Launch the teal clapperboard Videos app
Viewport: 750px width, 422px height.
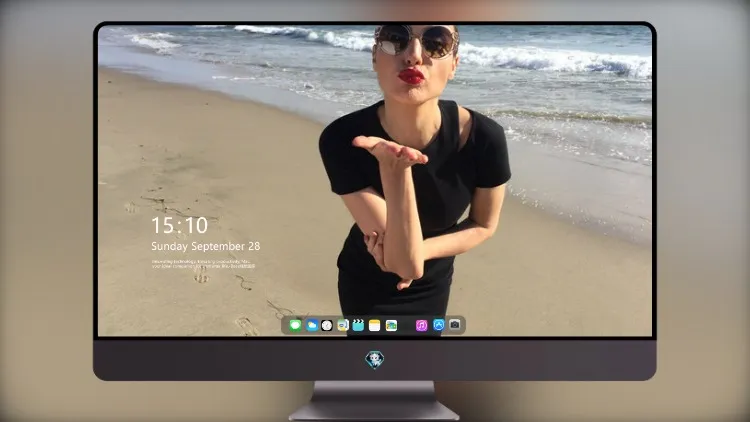point(358,325)
